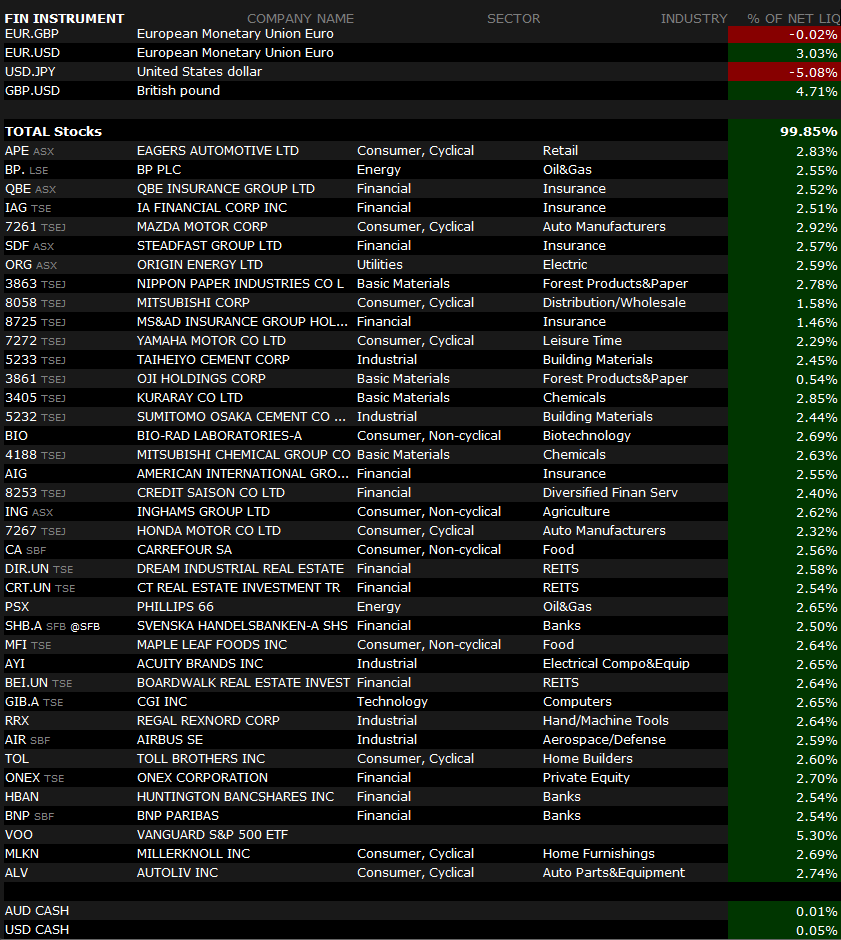
Task: Select TAIHEIYO CEMENT CORP
Action: tap(213, 360)
